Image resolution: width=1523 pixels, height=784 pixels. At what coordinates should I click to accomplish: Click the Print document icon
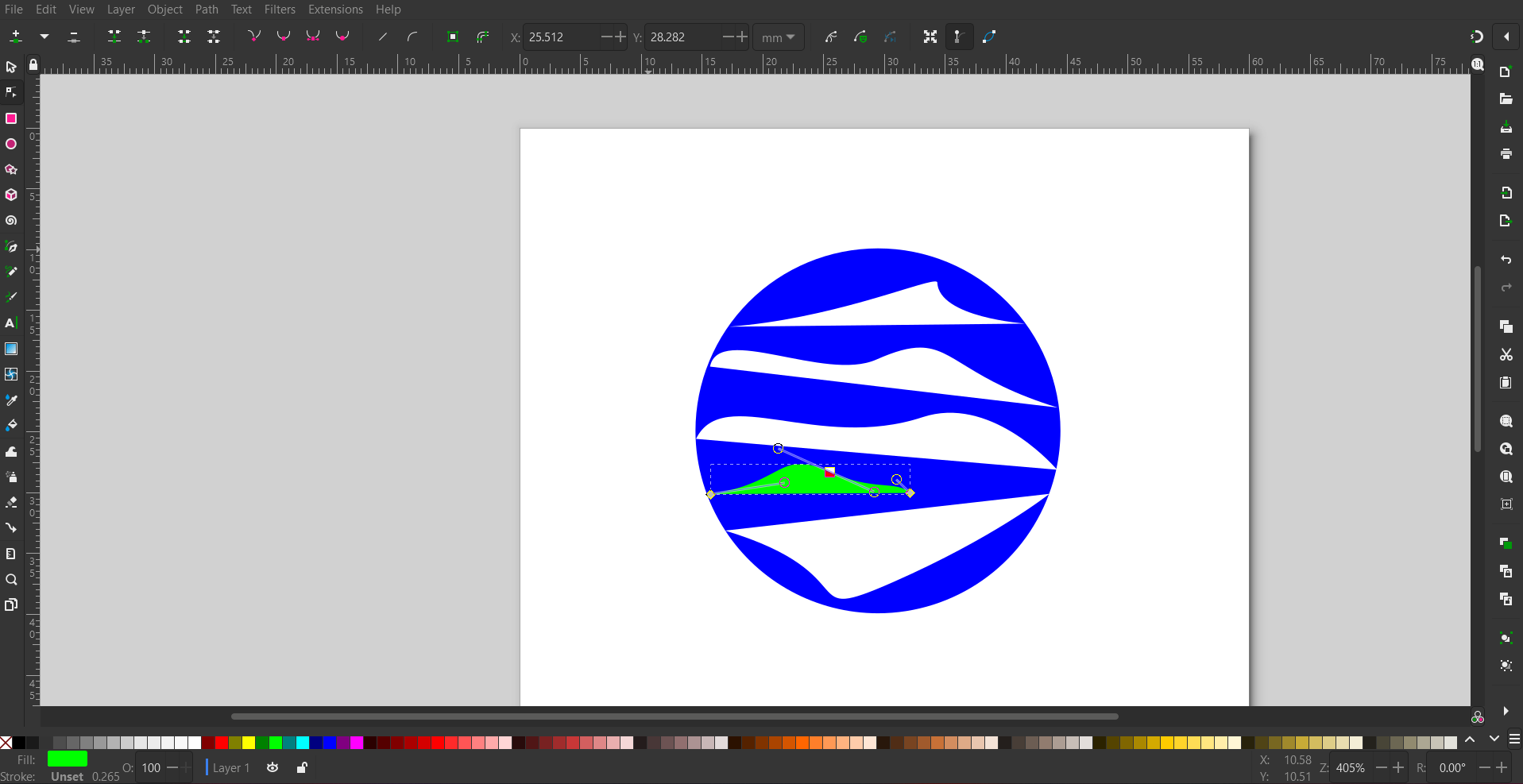pyautogui.click(x=1506, y=154)
